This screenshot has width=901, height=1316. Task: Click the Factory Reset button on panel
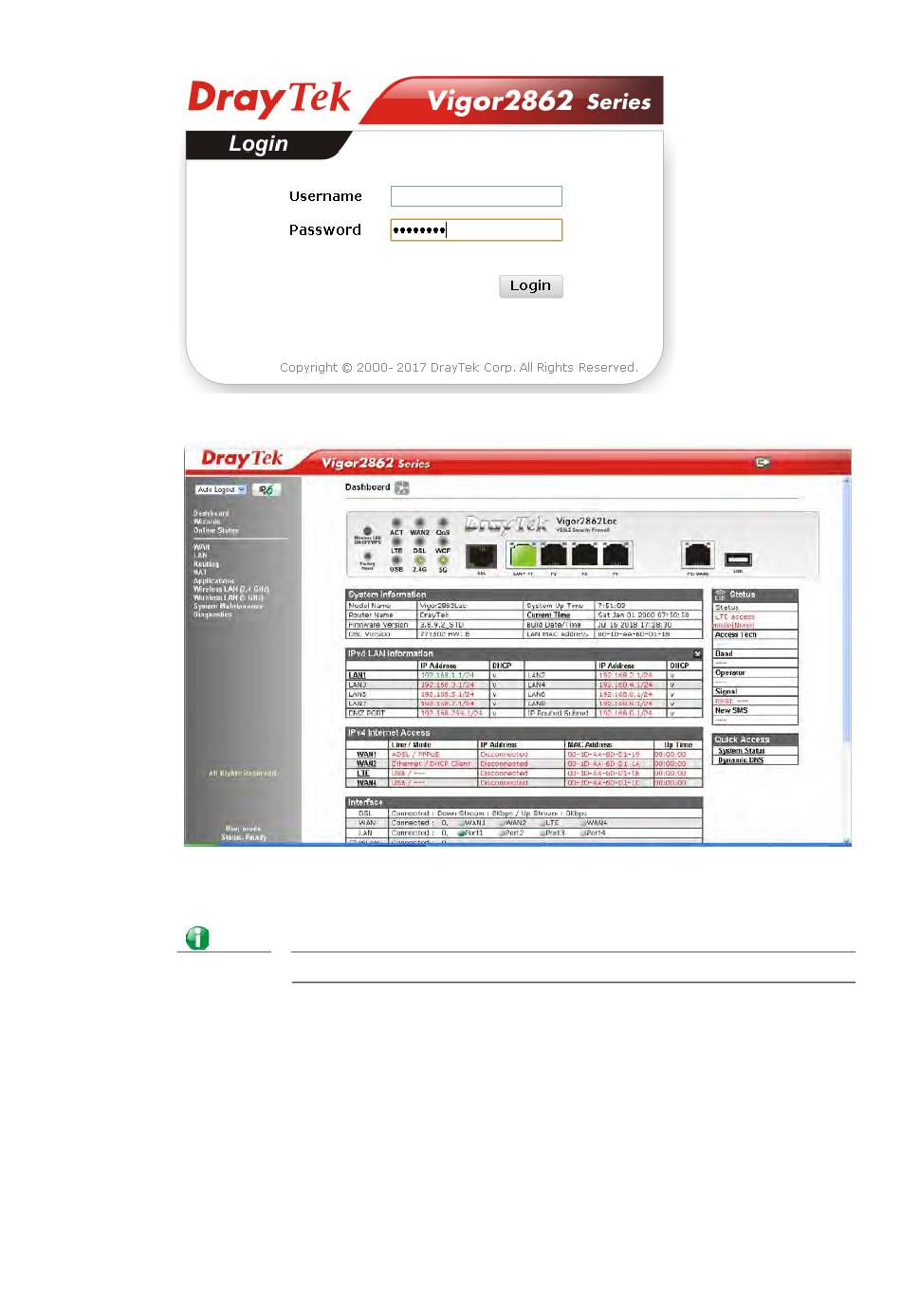pyautogui.click(x=367, y=556)
